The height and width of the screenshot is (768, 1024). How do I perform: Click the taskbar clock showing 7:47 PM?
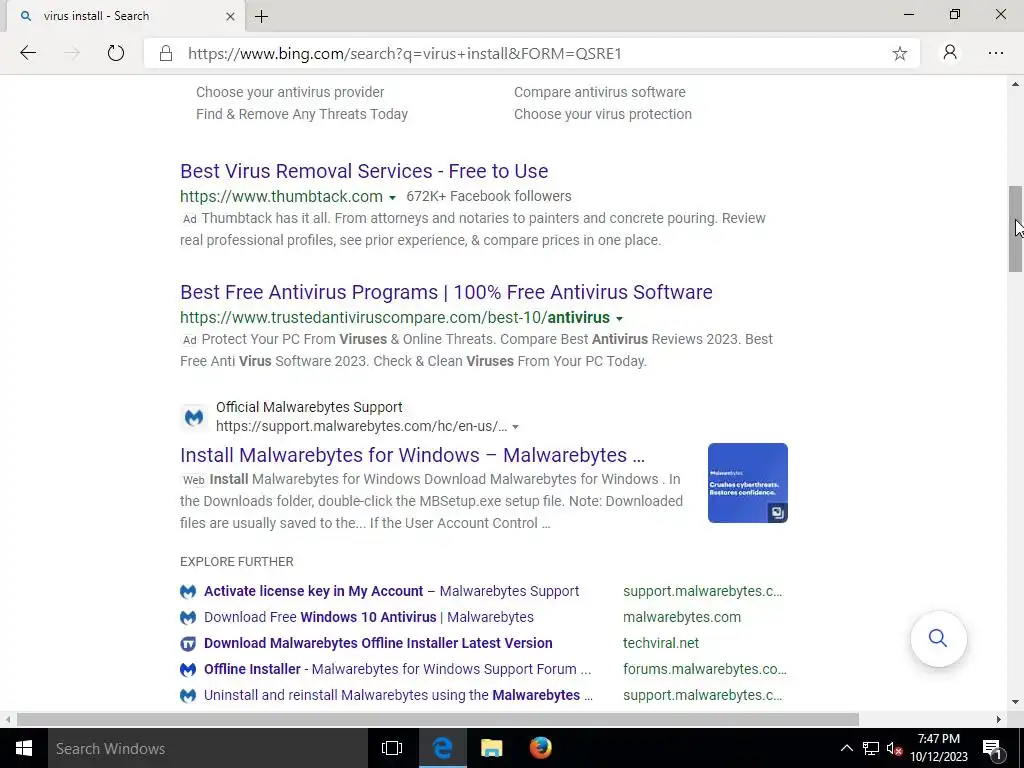[x=938, y=748]
